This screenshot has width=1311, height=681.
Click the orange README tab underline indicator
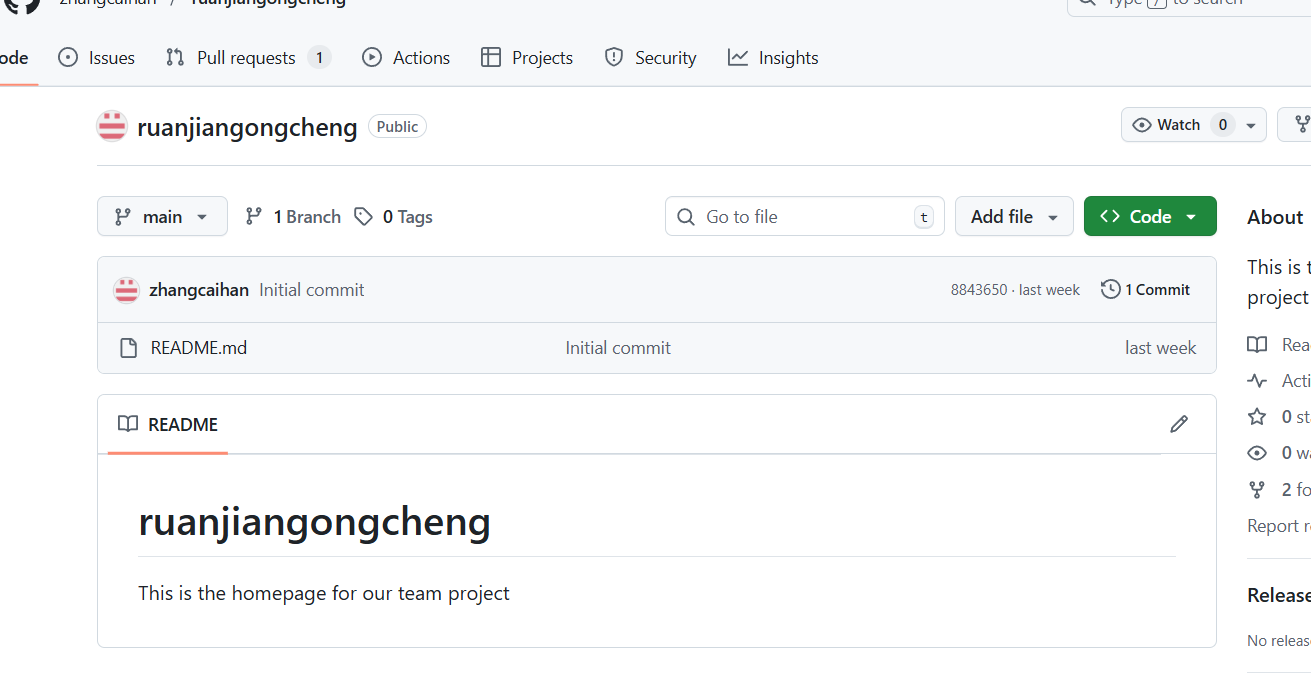pyautogui.click(x=167, y=452)
